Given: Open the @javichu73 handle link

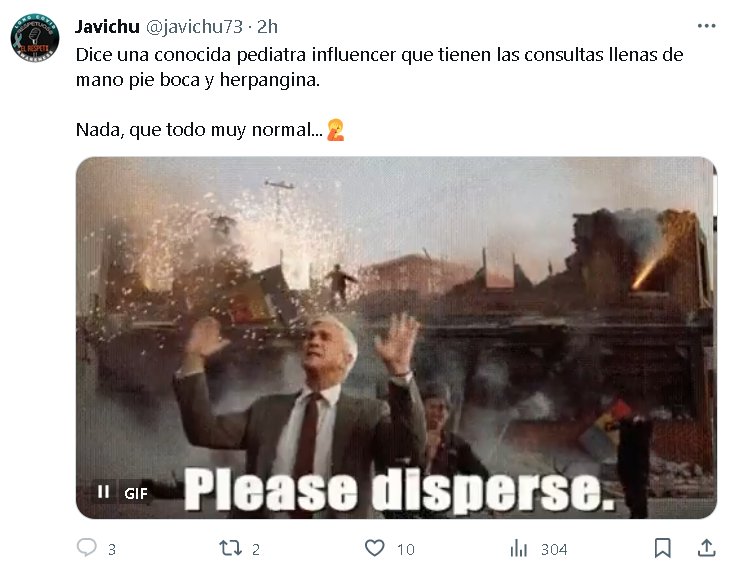Looking at the screenshot, I should 194,27.
